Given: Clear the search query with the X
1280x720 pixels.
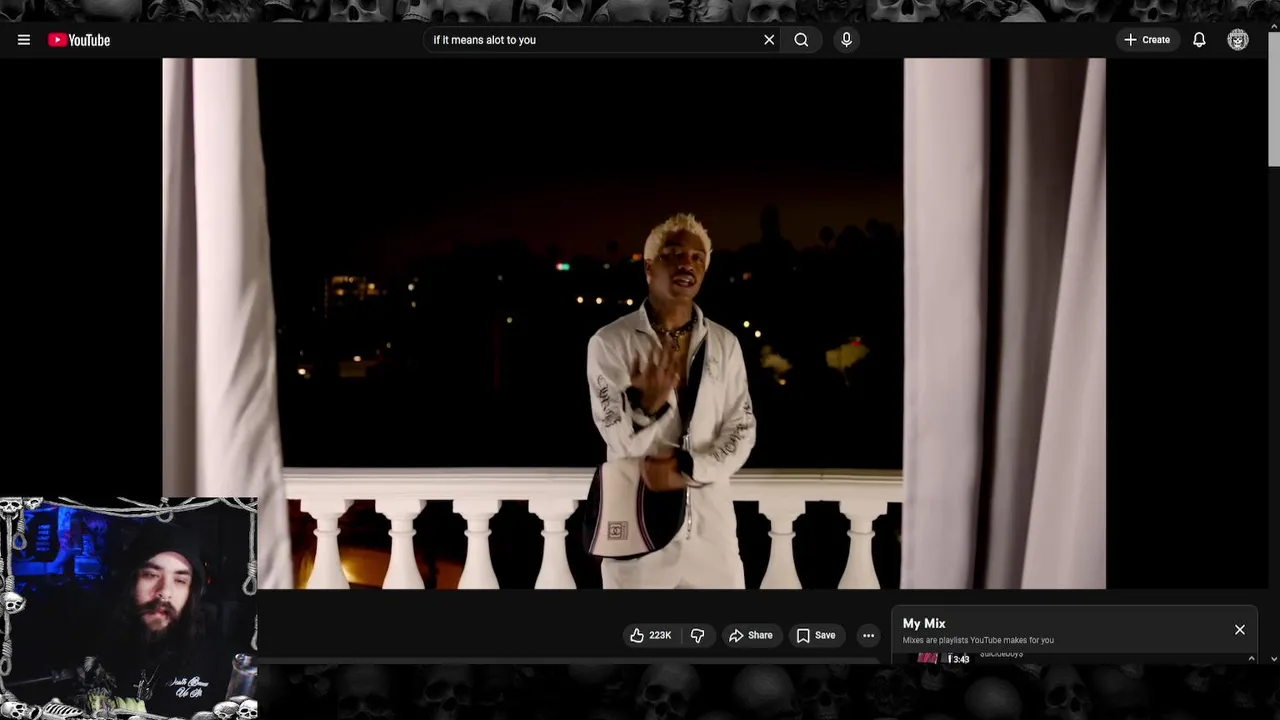Looking at the screenshot, I should (769, 40).
